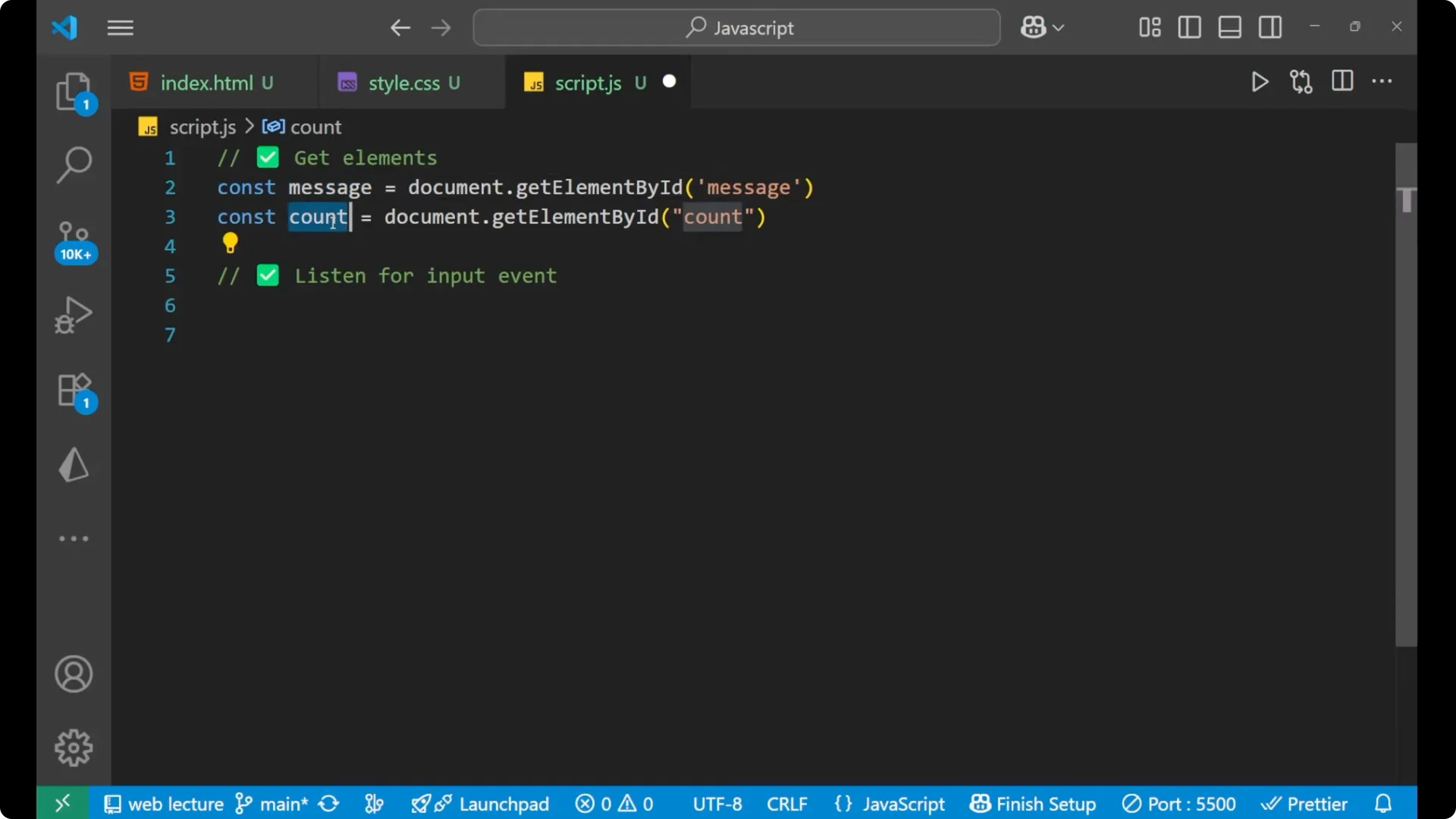Open the Accounts icon in the activity bar
The width and height of the screenshot is (1456, 819).
click(74, 674)
